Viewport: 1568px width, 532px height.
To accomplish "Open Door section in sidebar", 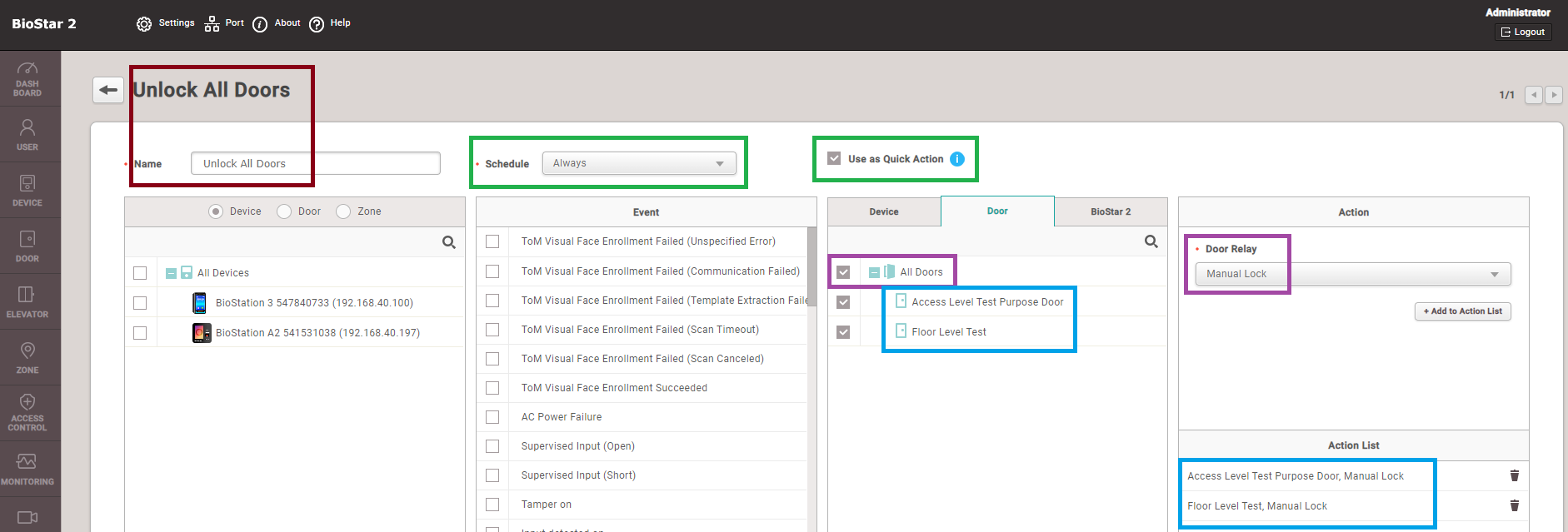I will 27,246.
